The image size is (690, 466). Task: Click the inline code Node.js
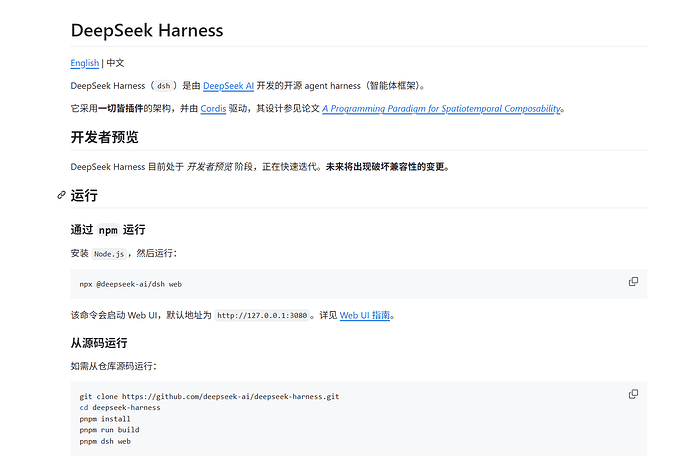(109, 254)
